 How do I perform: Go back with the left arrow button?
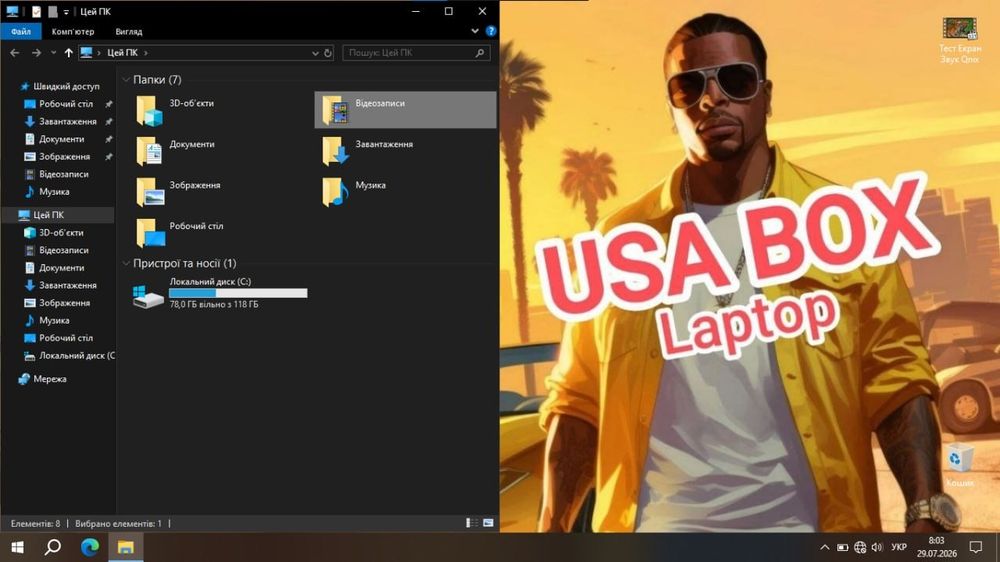coord(15,53)
